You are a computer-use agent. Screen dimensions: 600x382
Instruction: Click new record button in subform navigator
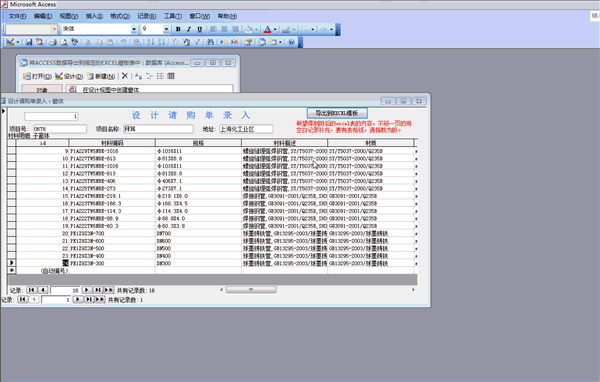(109, 290)
